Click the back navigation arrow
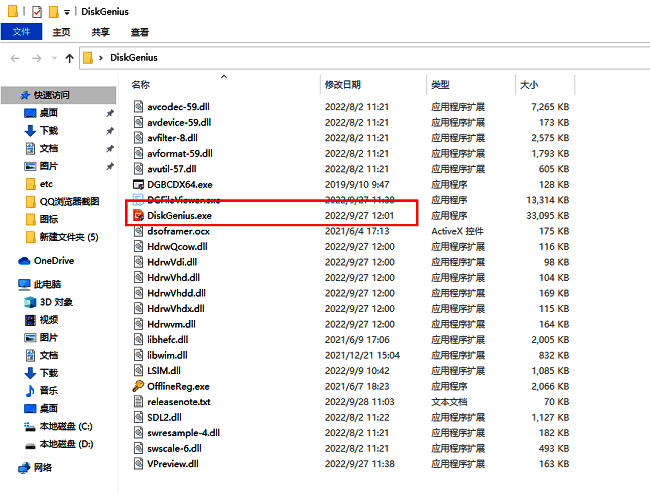 (x=14, y=58)
